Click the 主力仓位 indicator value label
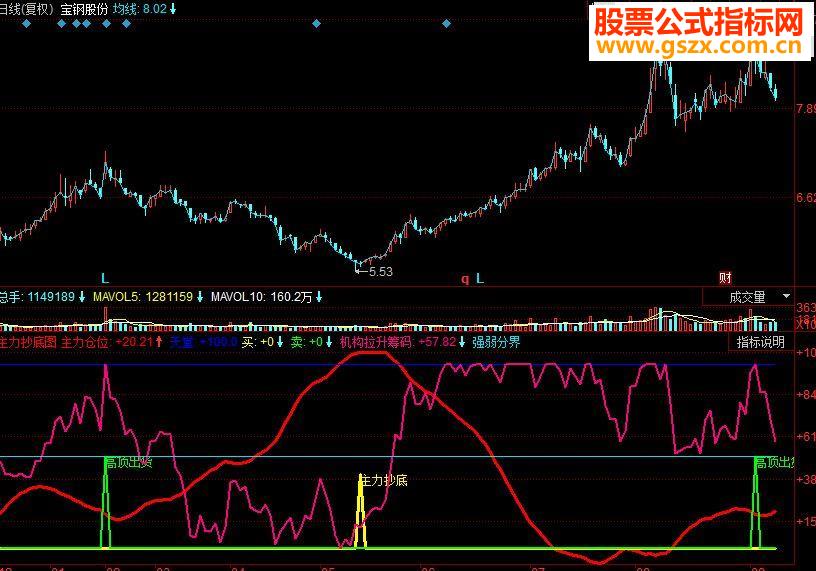This screenshot has height=571, width=816. click(x=112, y=342)
